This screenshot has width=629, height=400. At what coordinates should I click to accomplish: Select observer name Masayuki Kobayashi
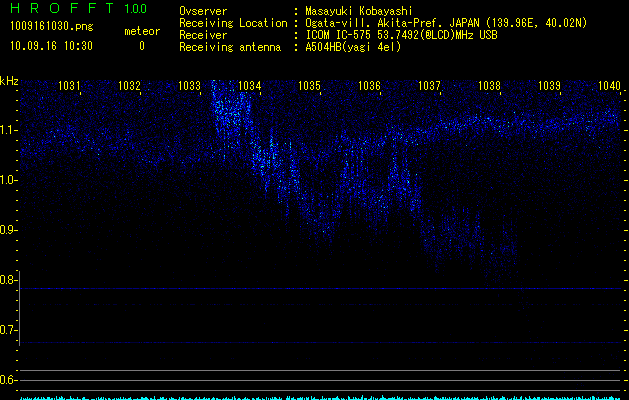358,11
